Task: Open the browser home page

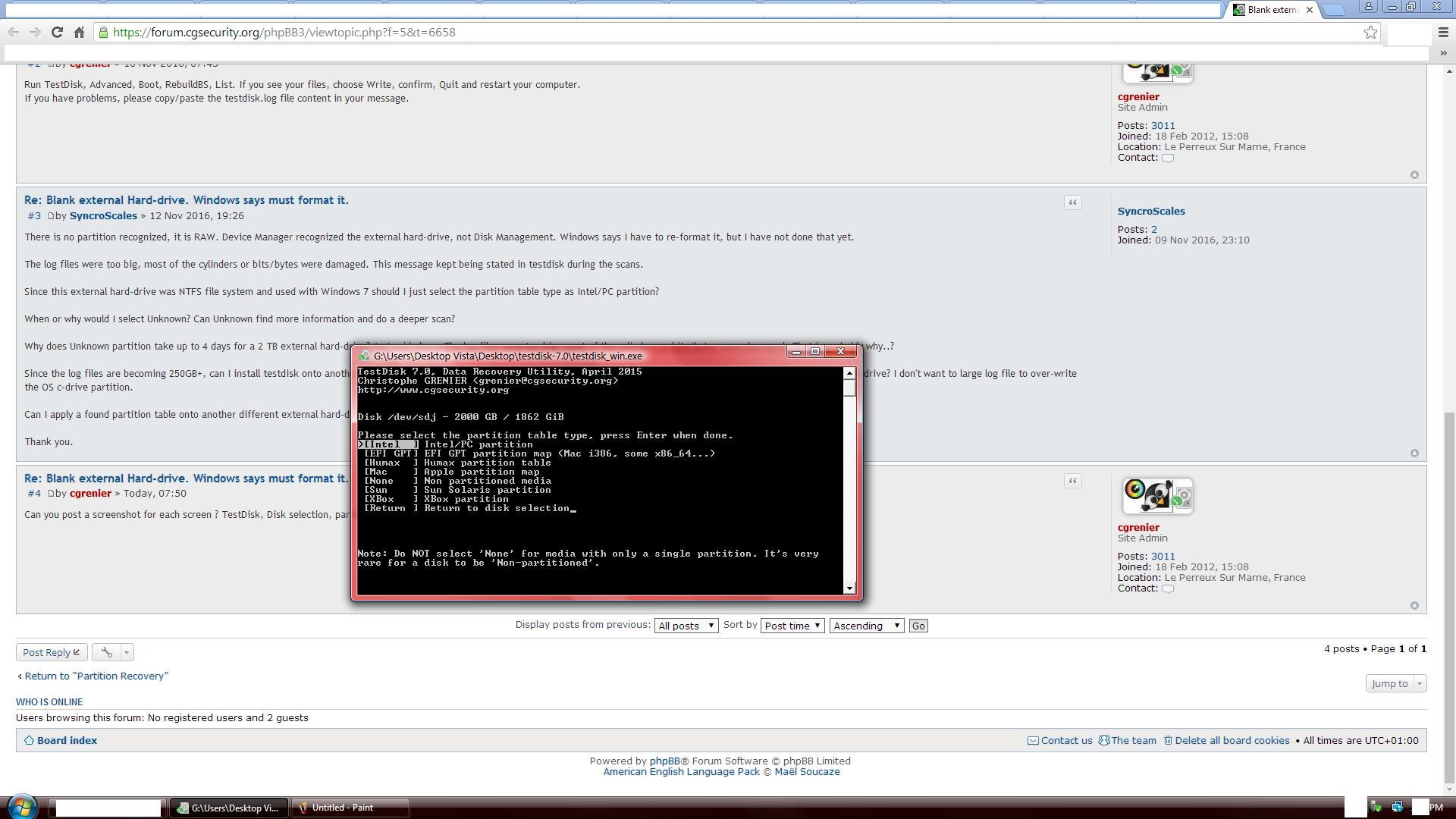Action: point(79,32)
